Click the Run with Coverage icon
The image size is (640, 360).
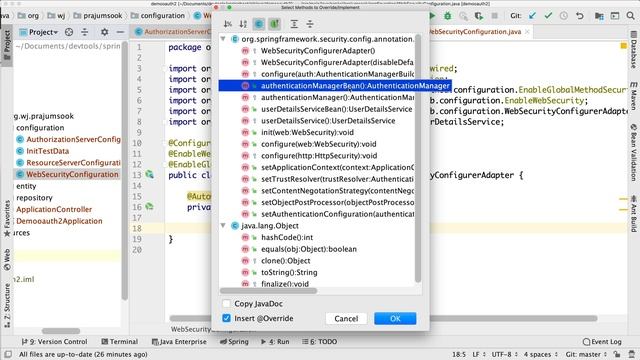[x=479, y=16]
